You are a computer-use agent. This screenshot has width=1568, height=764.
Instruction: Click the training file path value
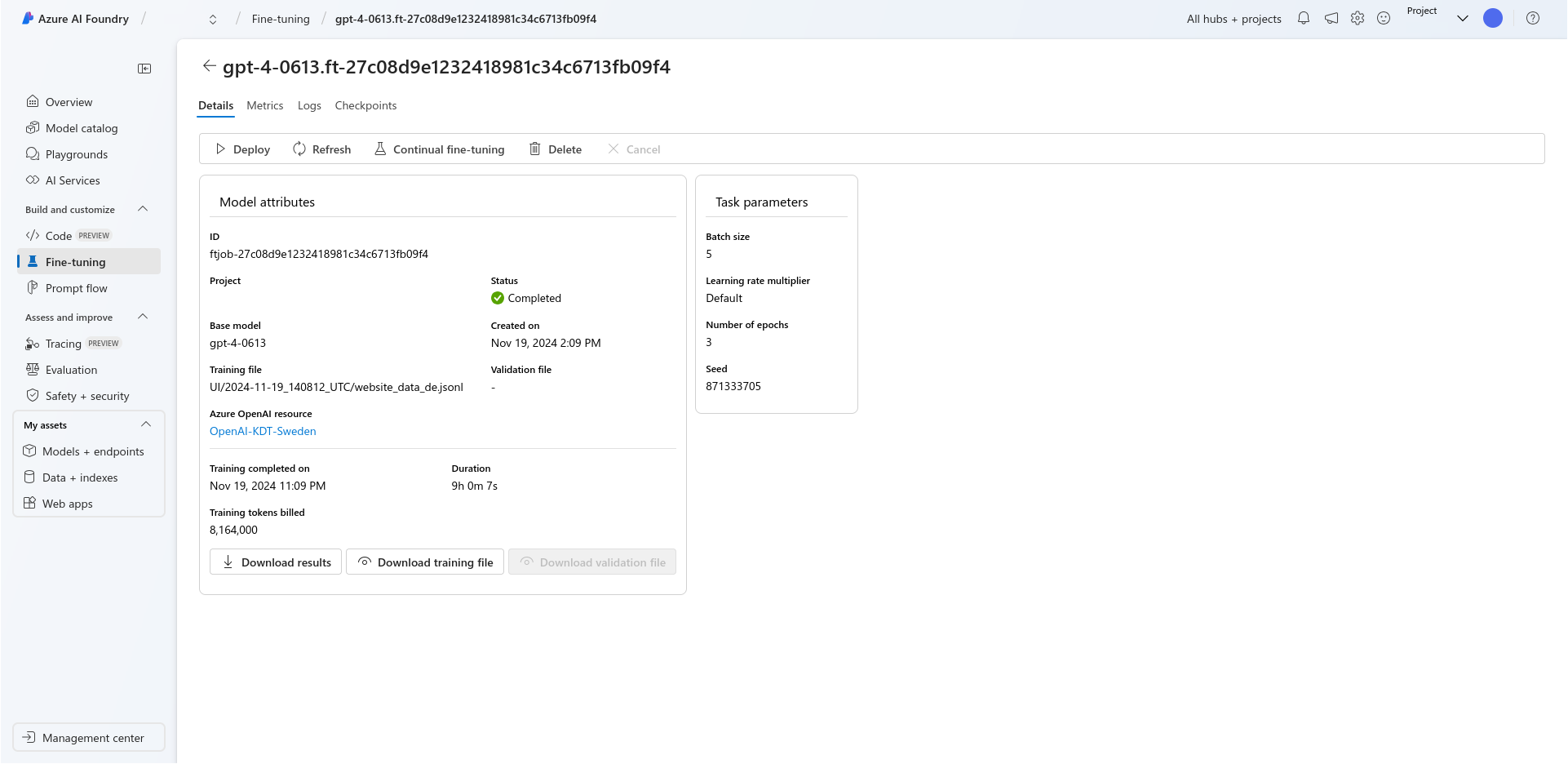(x=336, y=387)
